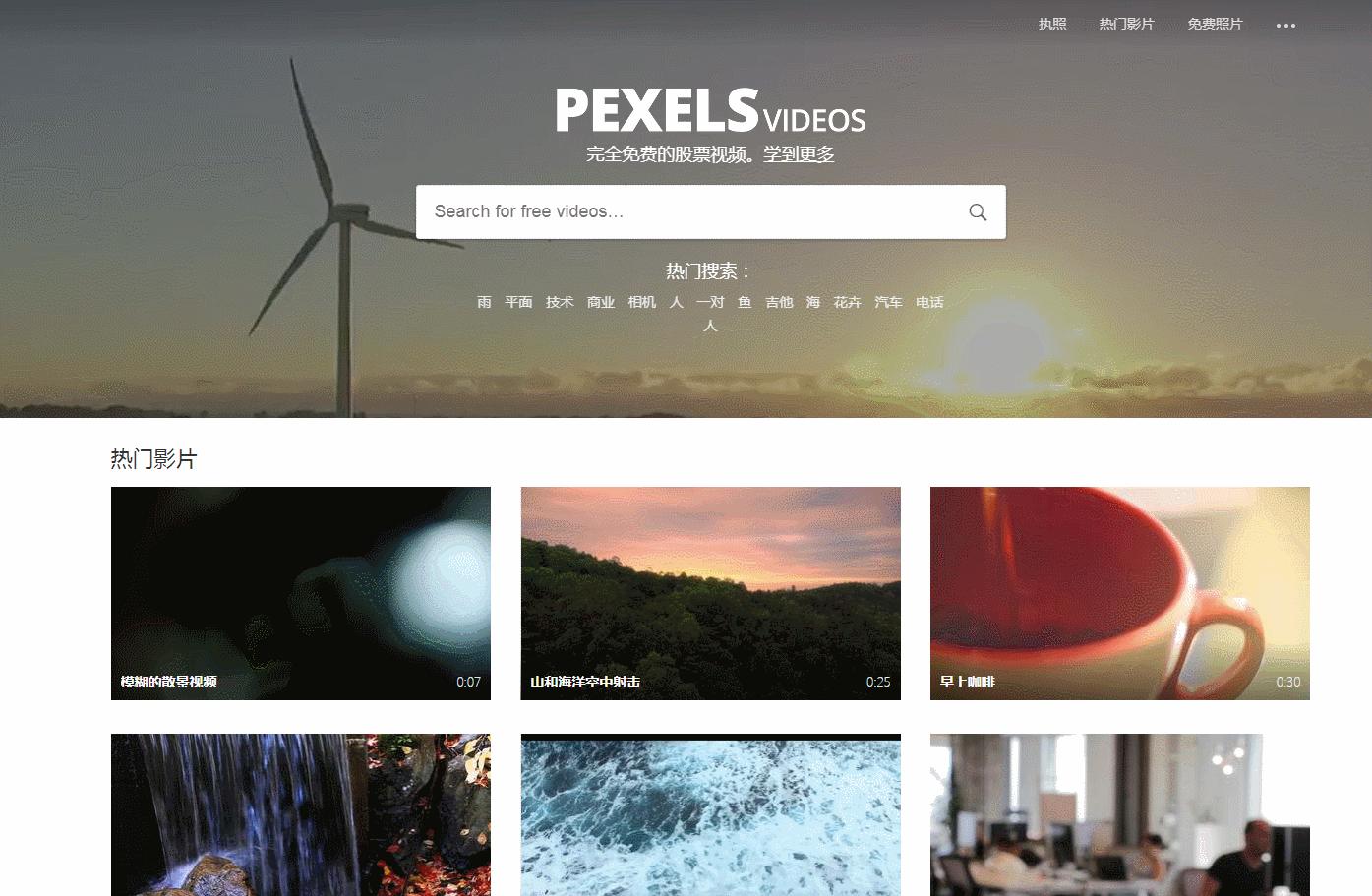The width and height of the screenshot is (1372, 896).
Task: Open the 早上咖啡 coffee cup video
Action: click(1120, 593)
